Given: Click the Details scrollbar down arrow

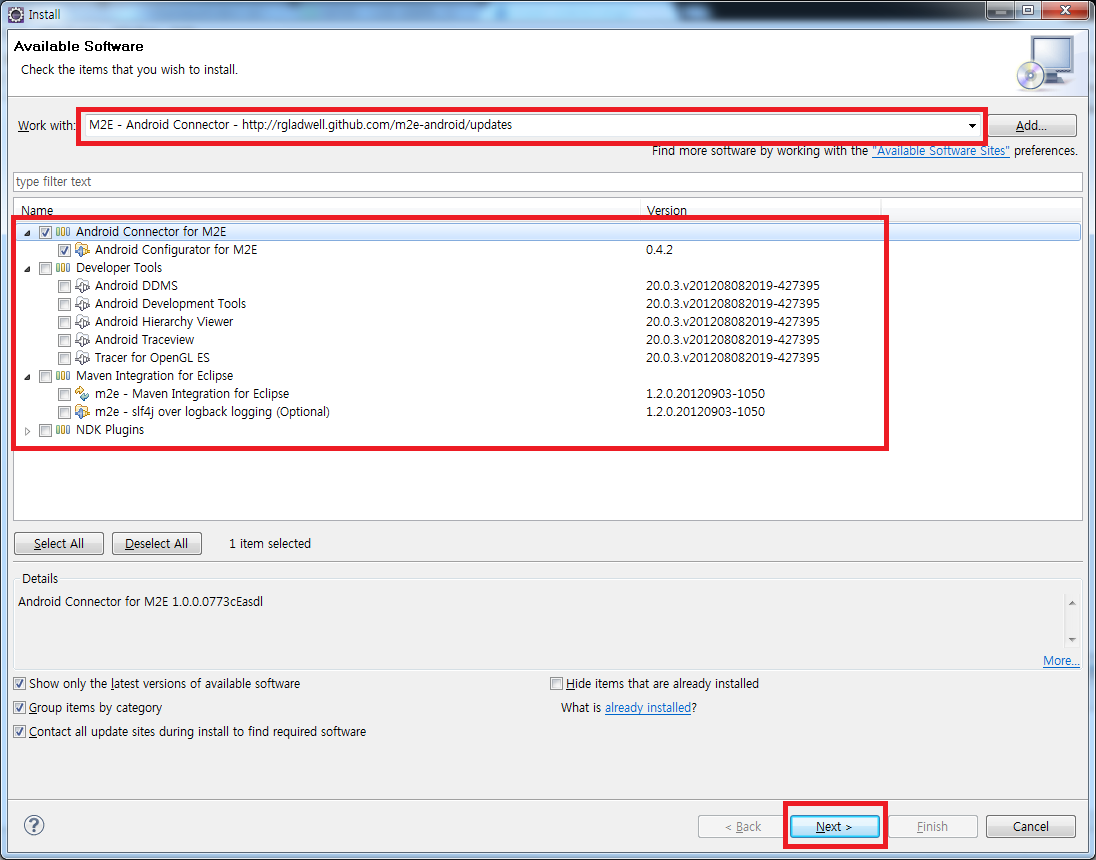Looking at the screenshot, I should [1072, 639].
